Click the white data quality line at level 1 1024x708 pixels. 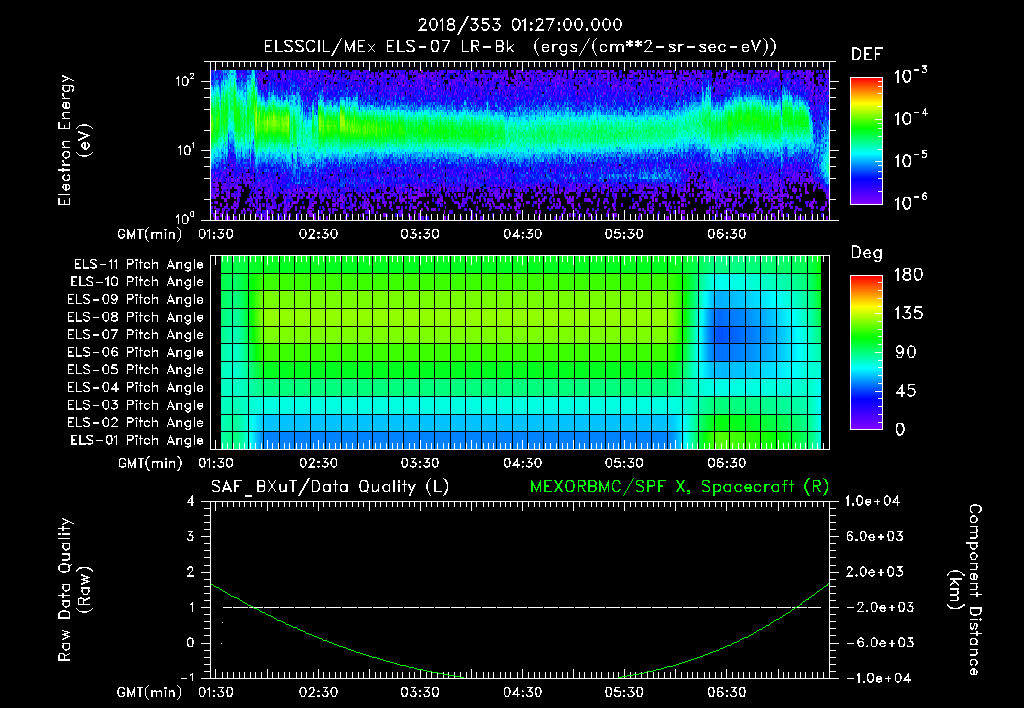click(x=522, y=607)
